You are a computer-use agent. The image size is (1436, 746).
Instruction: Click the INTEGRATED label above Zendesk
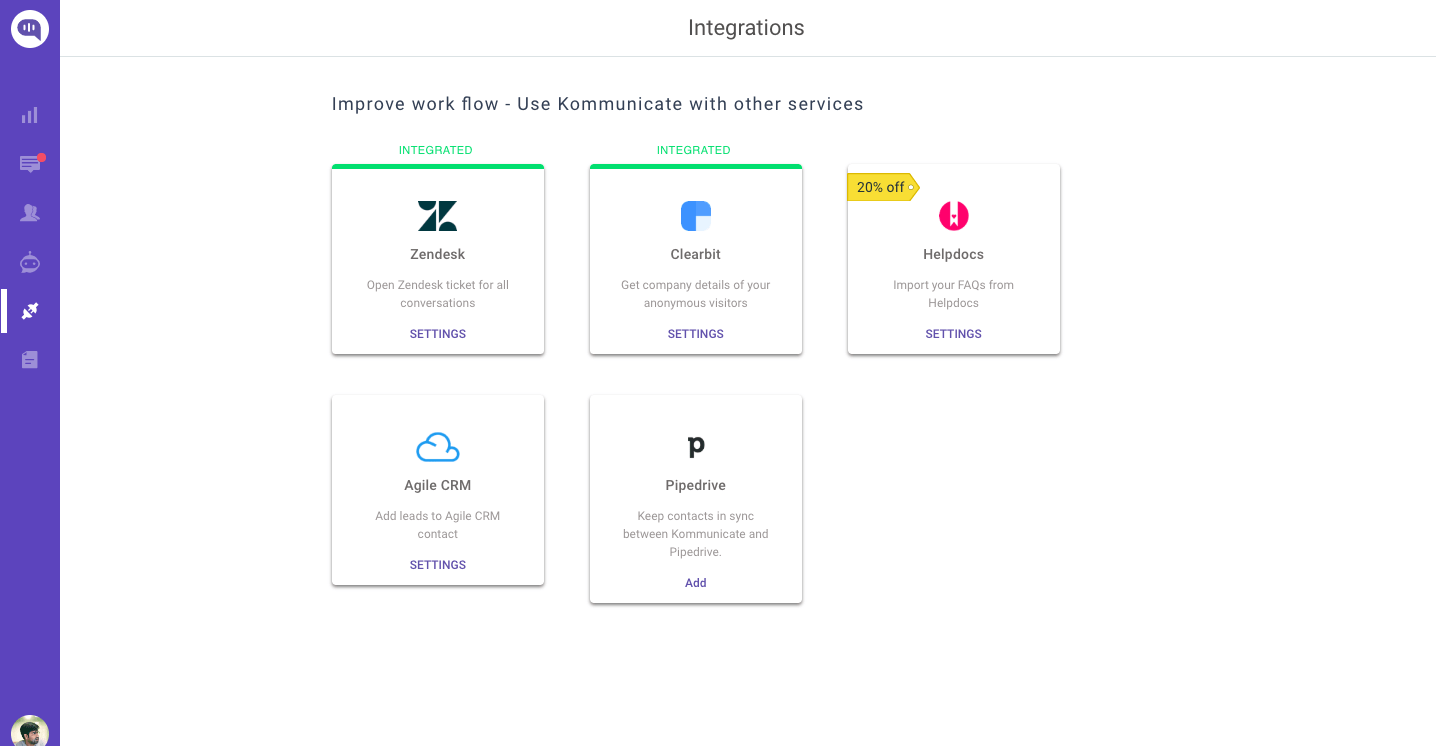[x=436, y=149]
